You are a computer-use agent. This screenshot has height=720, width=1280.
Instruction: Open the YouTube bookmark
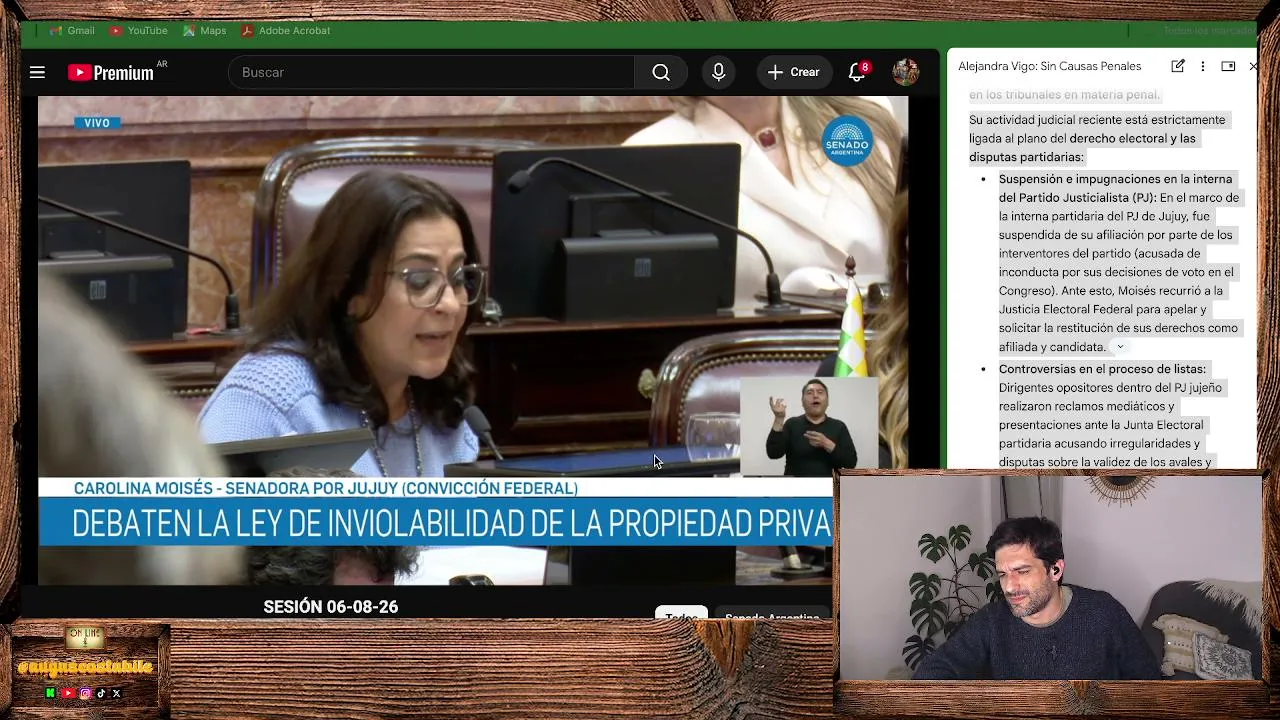point(139,30)
